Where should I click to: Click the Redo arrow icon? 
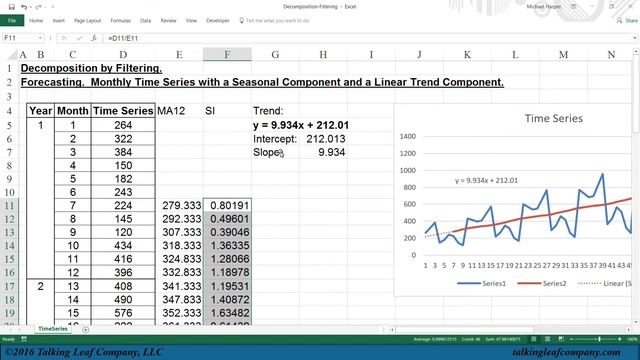(38, 7)
